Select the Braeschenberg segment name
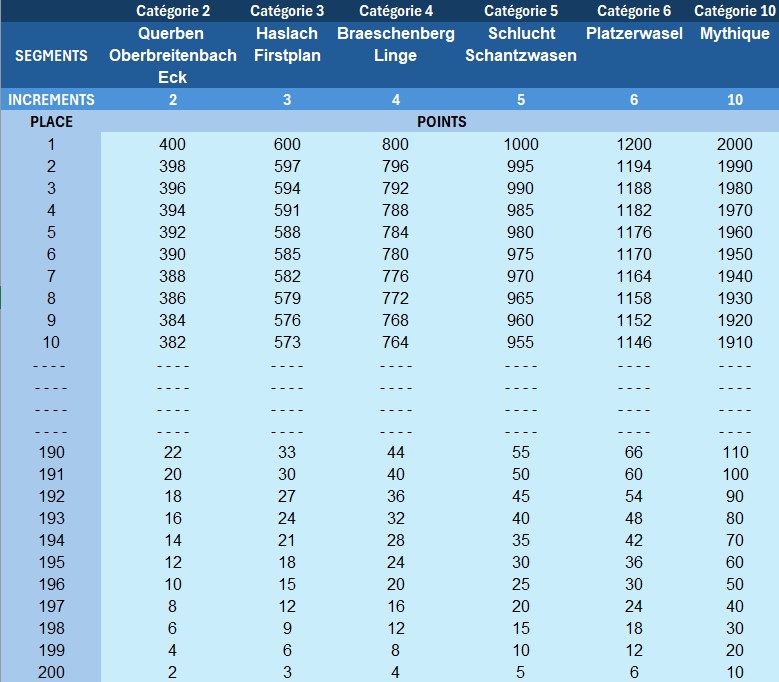Viewport: 779px width, 682px height. [x=396, y=33]
